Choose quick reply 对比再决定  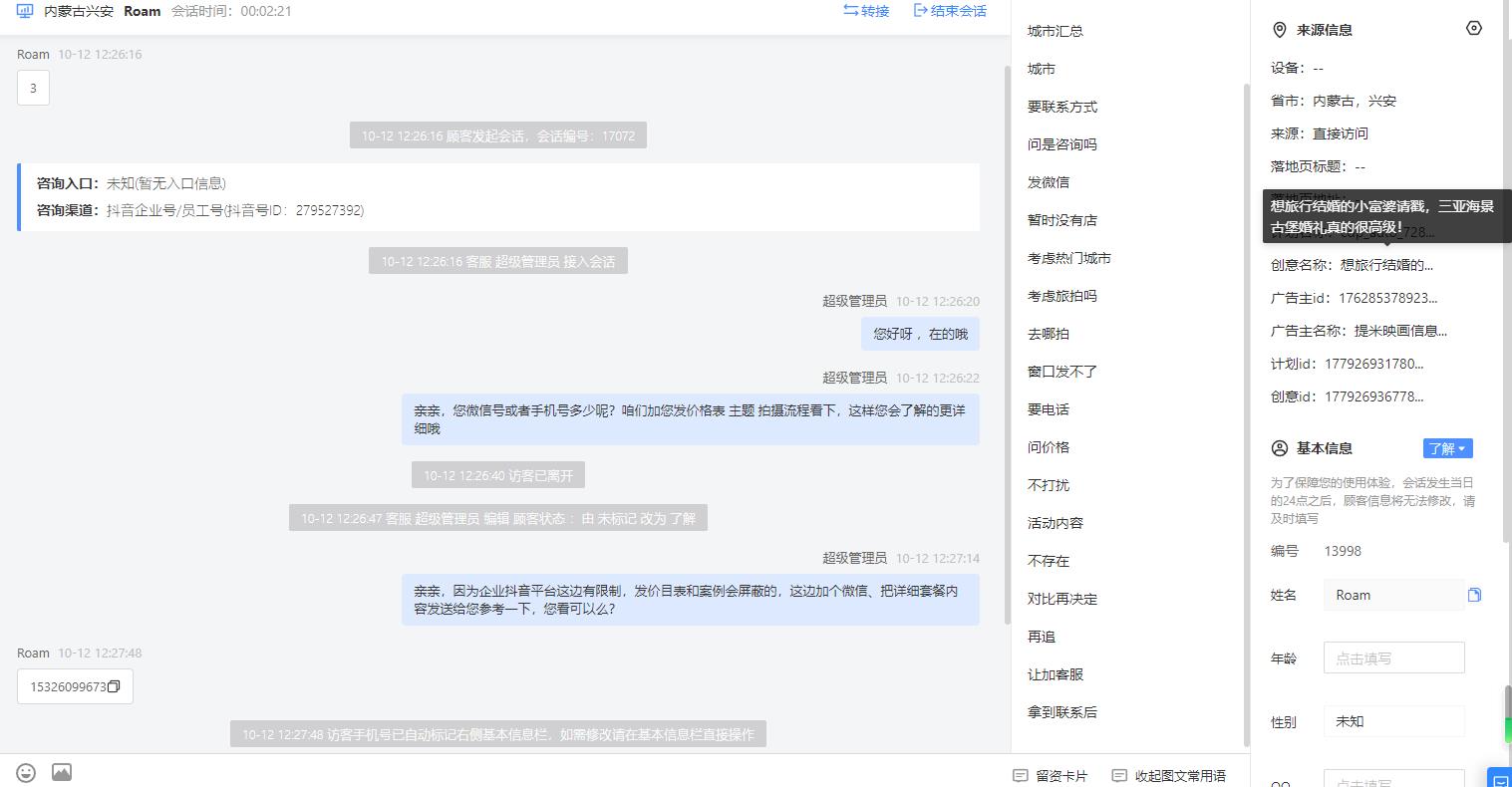pyautogui.click(x=1062, y=599)
